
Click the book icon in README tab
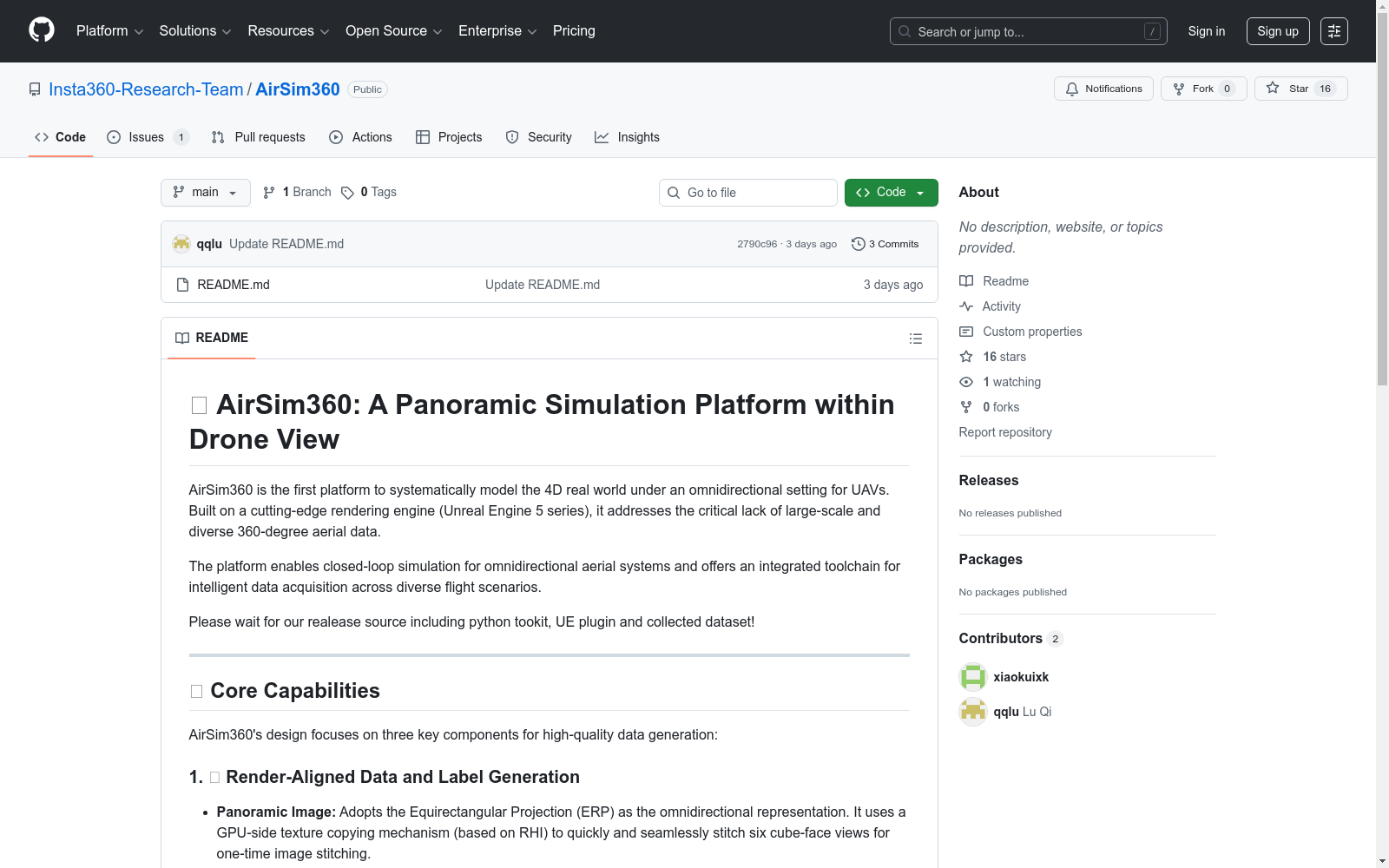click(182, 338)
